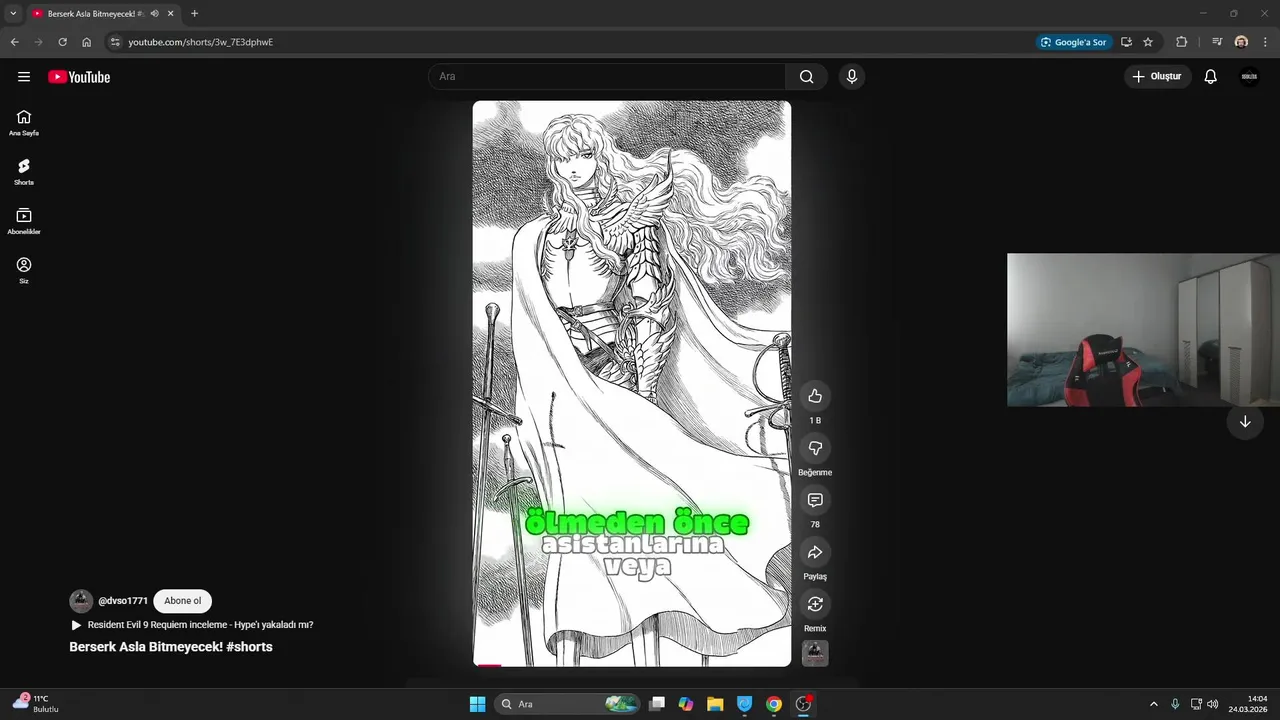Open tab search dropdown arrow
Viewport: 1280px width, 720px height.
13,14
